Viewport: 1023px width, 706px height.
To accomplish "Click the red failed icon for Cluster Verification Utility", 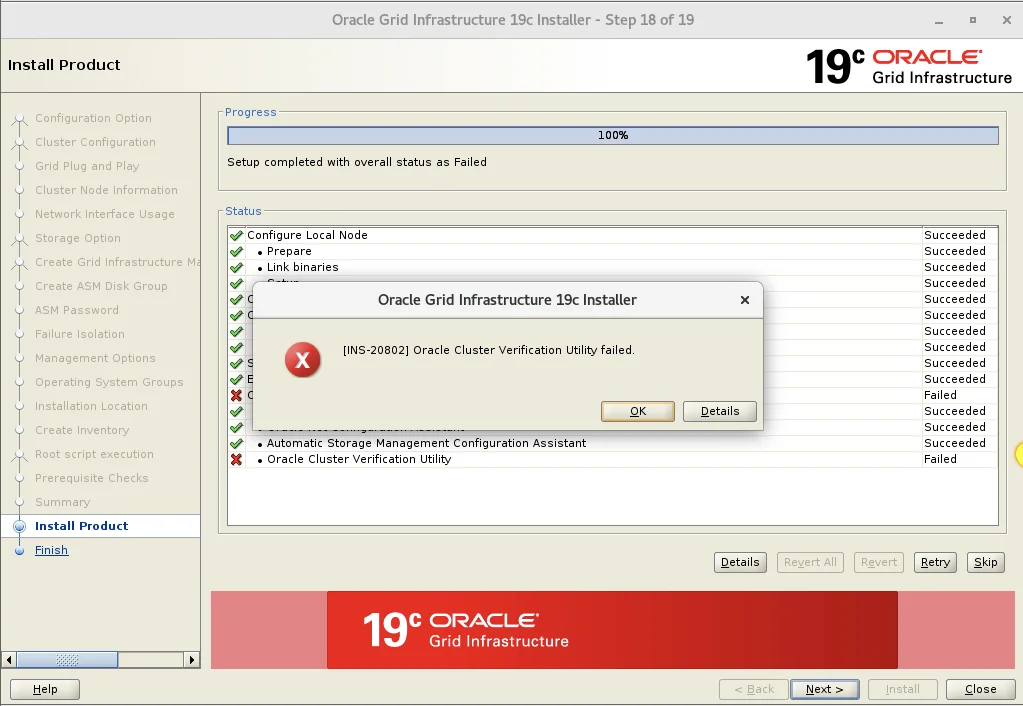I will click(236, 459).
